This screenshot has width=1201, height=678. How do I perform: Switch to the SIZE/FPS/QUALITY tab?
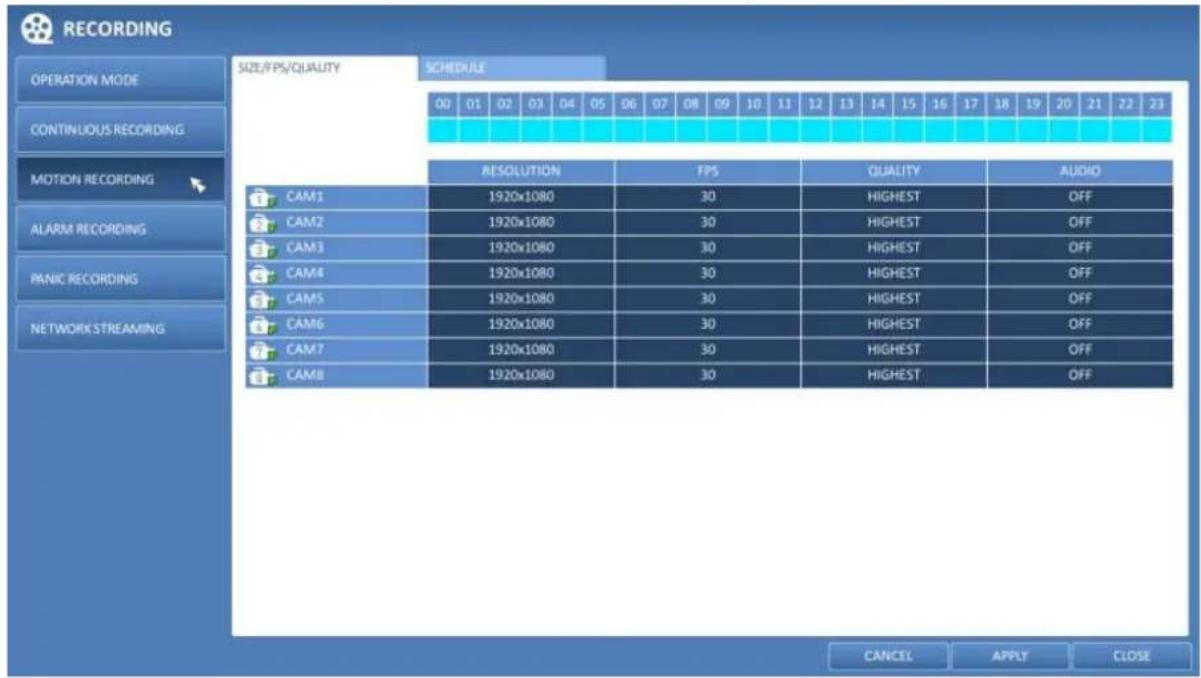pos(324,68)
